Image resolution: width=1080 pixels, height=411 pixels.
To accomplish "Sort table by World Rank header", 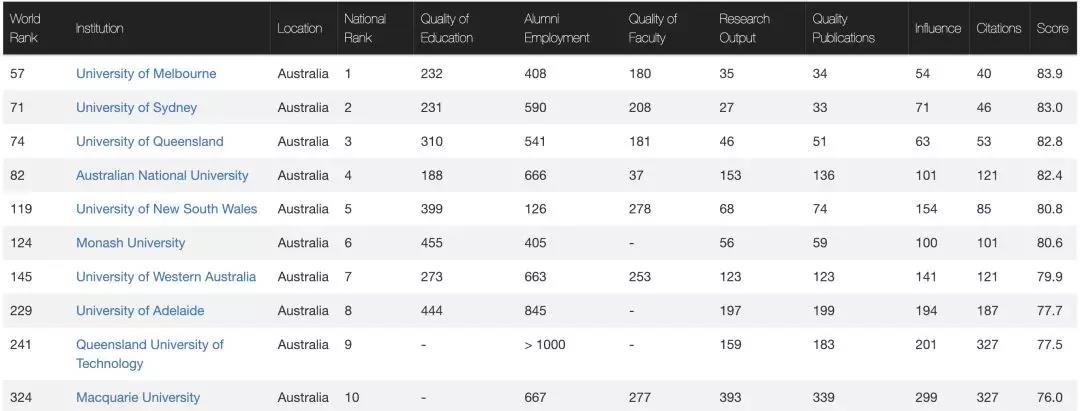I will pos(25,28).
